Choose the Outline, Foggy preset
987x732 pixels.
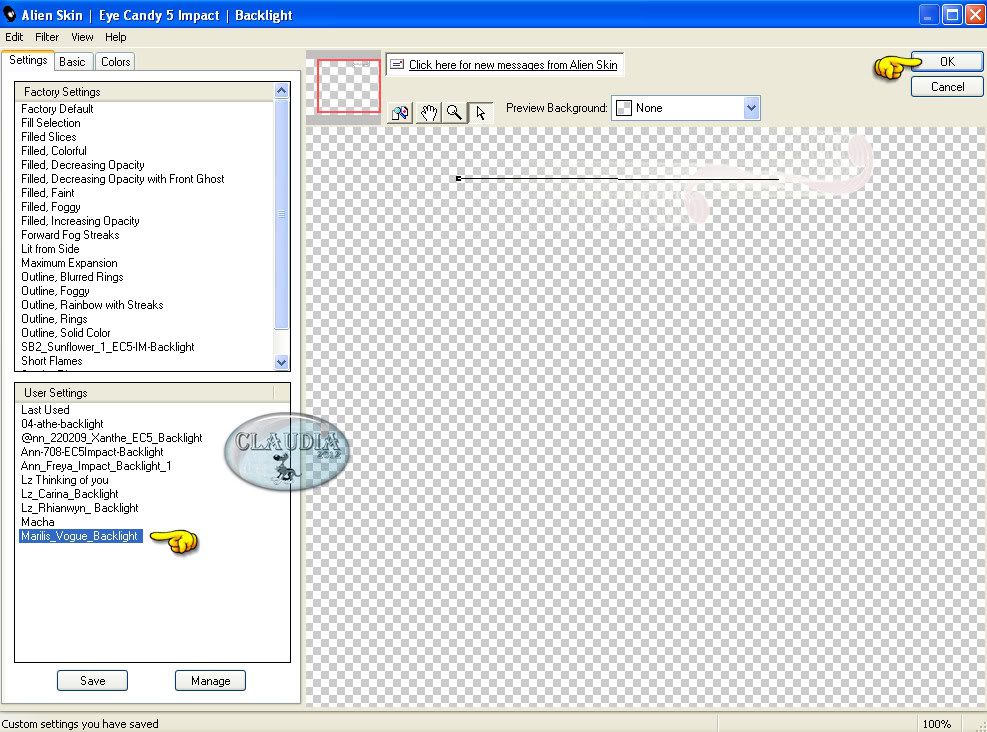click(55, 291)
